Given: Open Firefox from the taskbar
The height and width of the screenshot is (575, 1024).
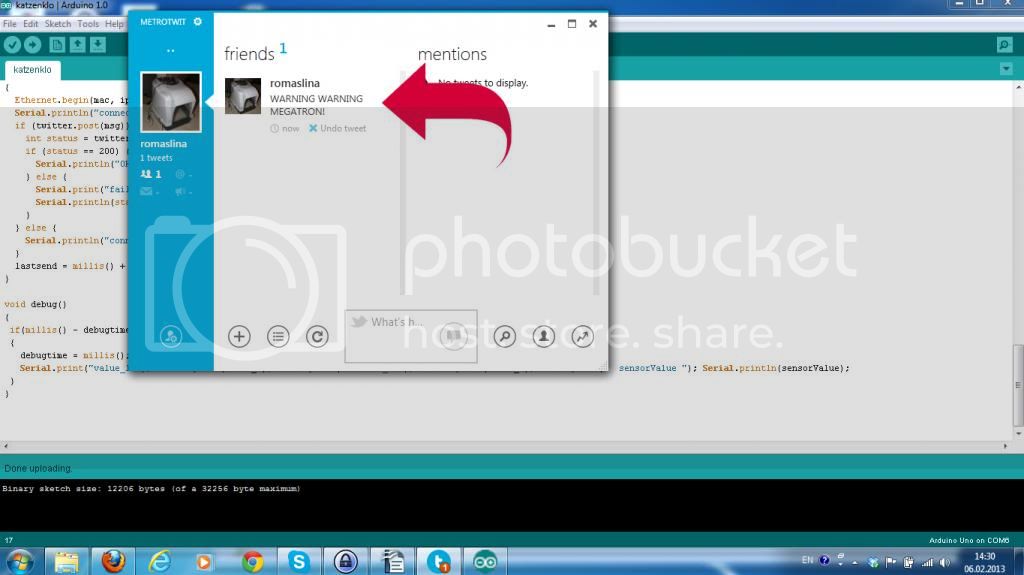Looking at the screenshot, I should (113, 561).
